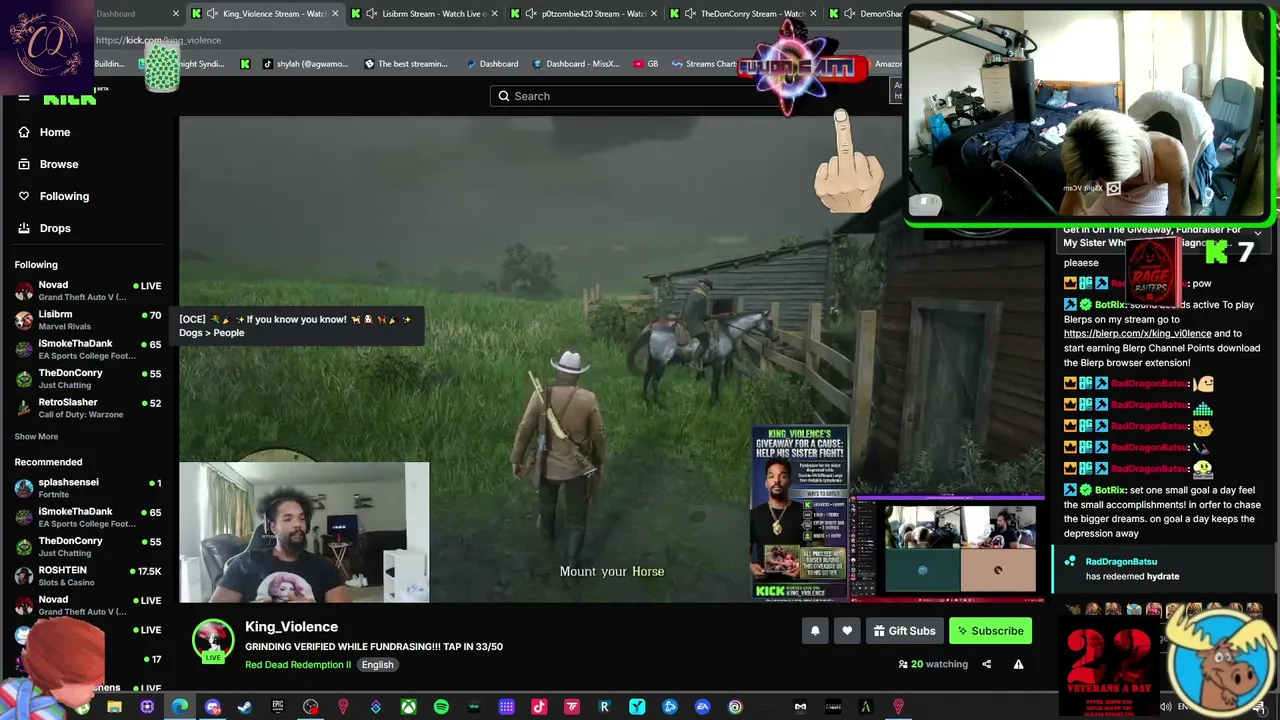Open TikTok from the taskbar
This screenshot has height=720, width=1280.
click(x=539, y=707)
